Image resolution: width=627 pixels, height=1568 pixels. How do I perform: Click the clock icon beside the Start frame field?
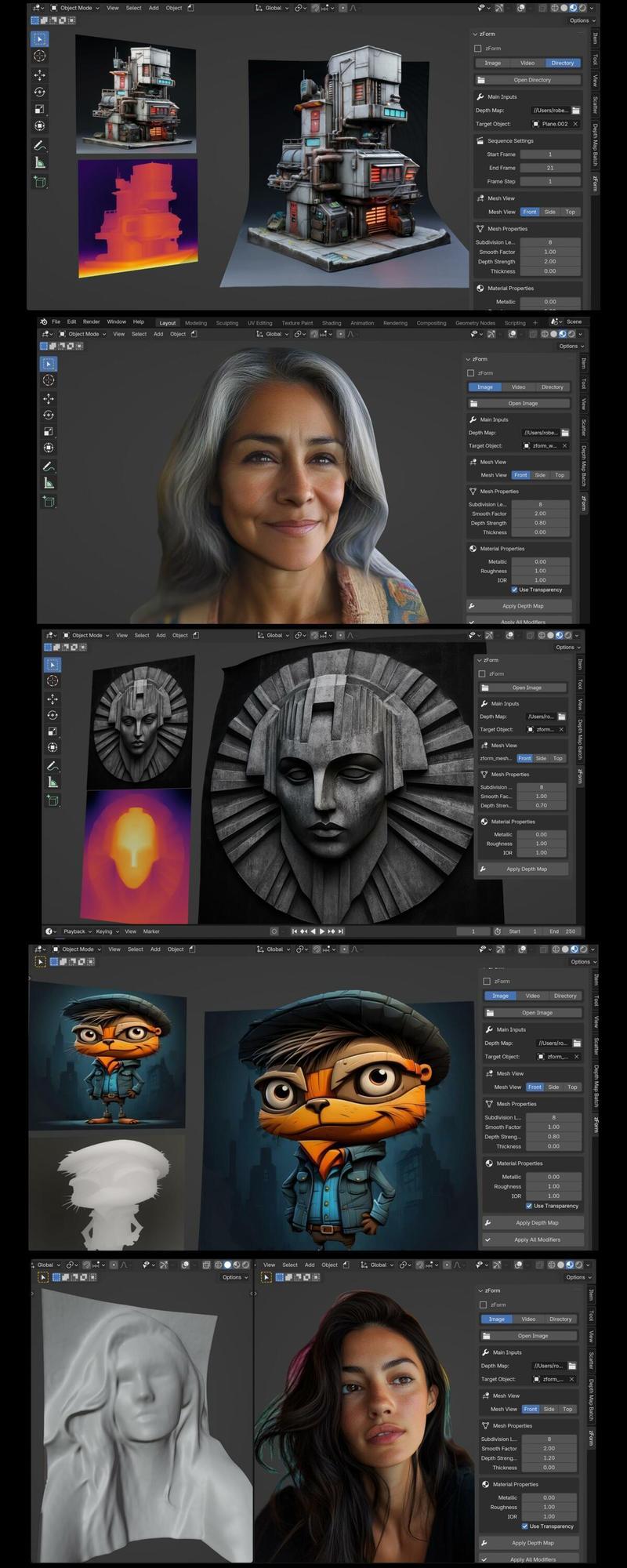498,931
